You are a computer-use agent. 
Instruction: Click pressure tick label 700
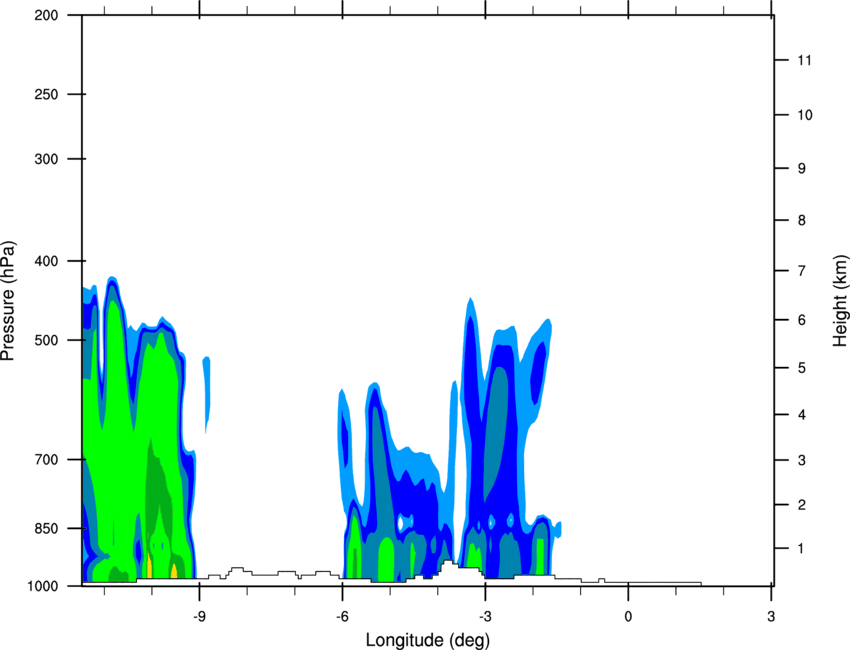pos(46,459)
